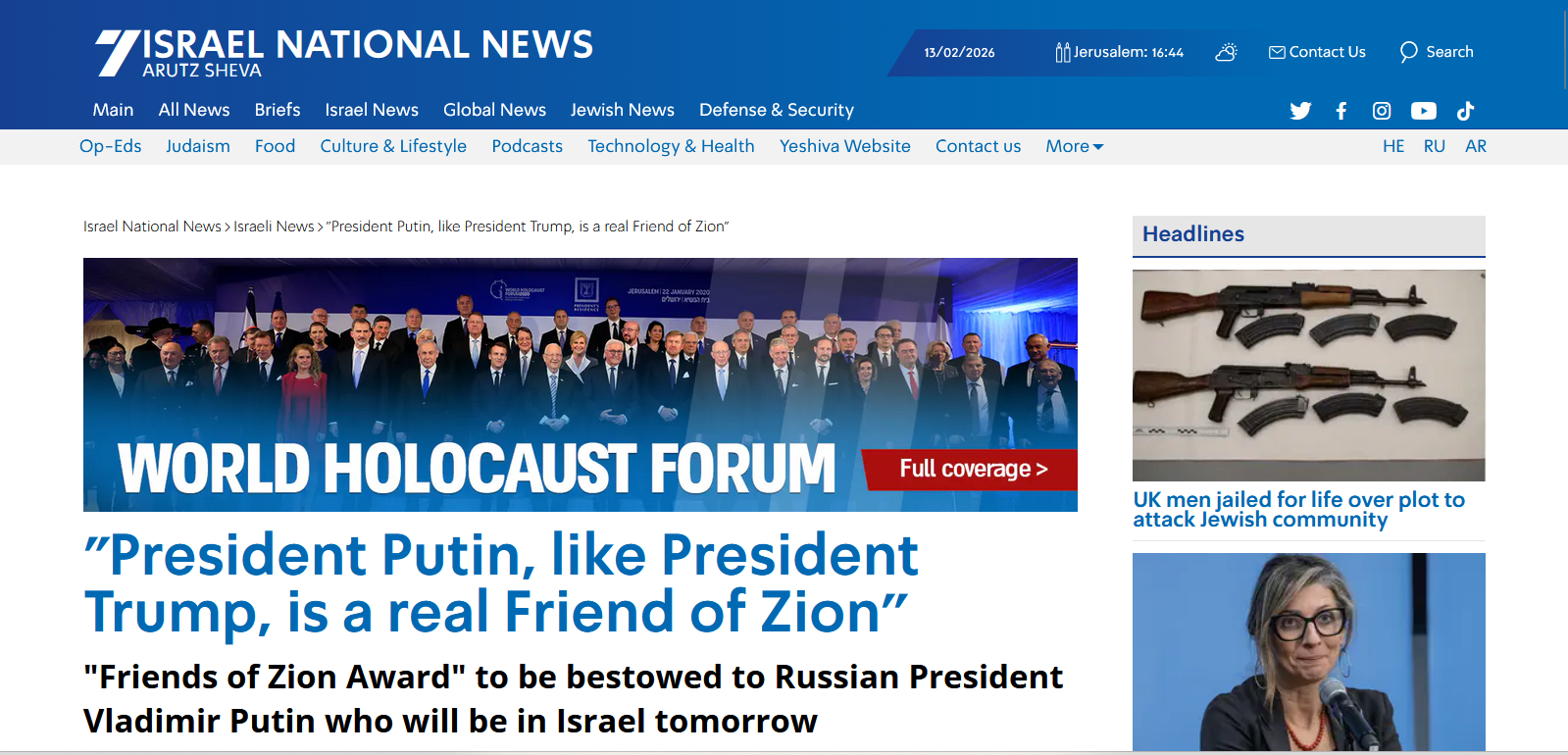Screen dimensions: 1568x755
Task: Open the Instagram social icon
Action: point(1382,111)
